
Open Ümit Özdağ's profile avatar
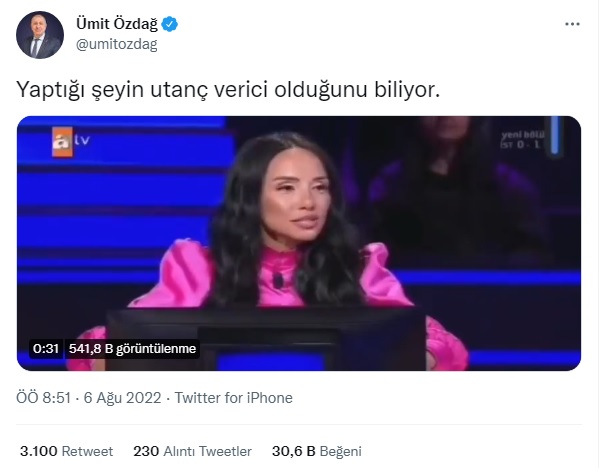click(40, 35)
